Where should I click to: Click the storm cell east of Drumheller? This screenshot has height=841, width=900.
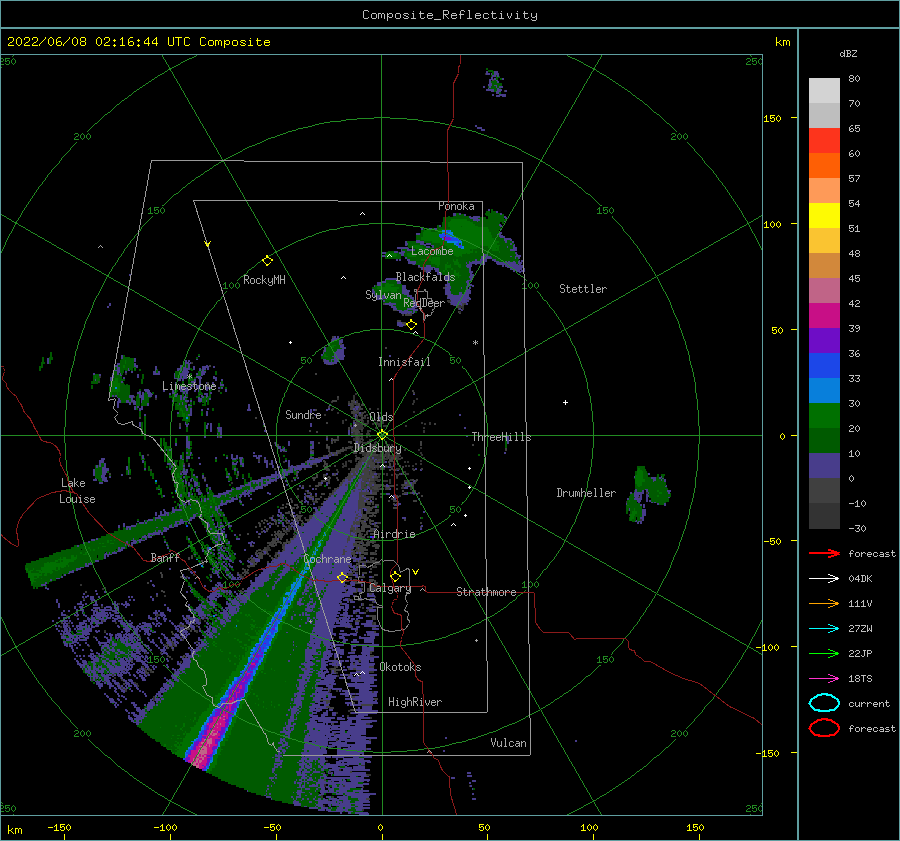tap(649, 493)
